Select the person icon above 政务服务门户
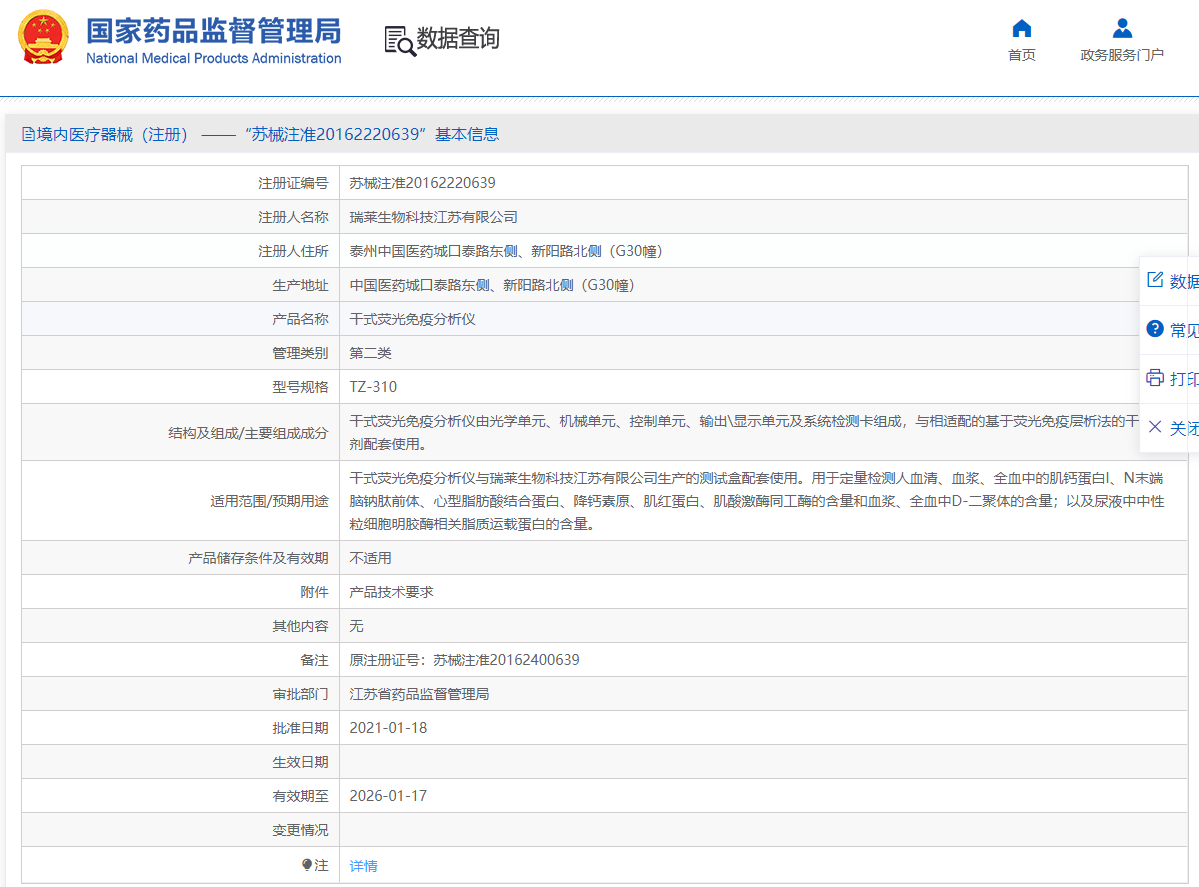This screenshot has width=1199, height=887. click(x=1121, y=28)
